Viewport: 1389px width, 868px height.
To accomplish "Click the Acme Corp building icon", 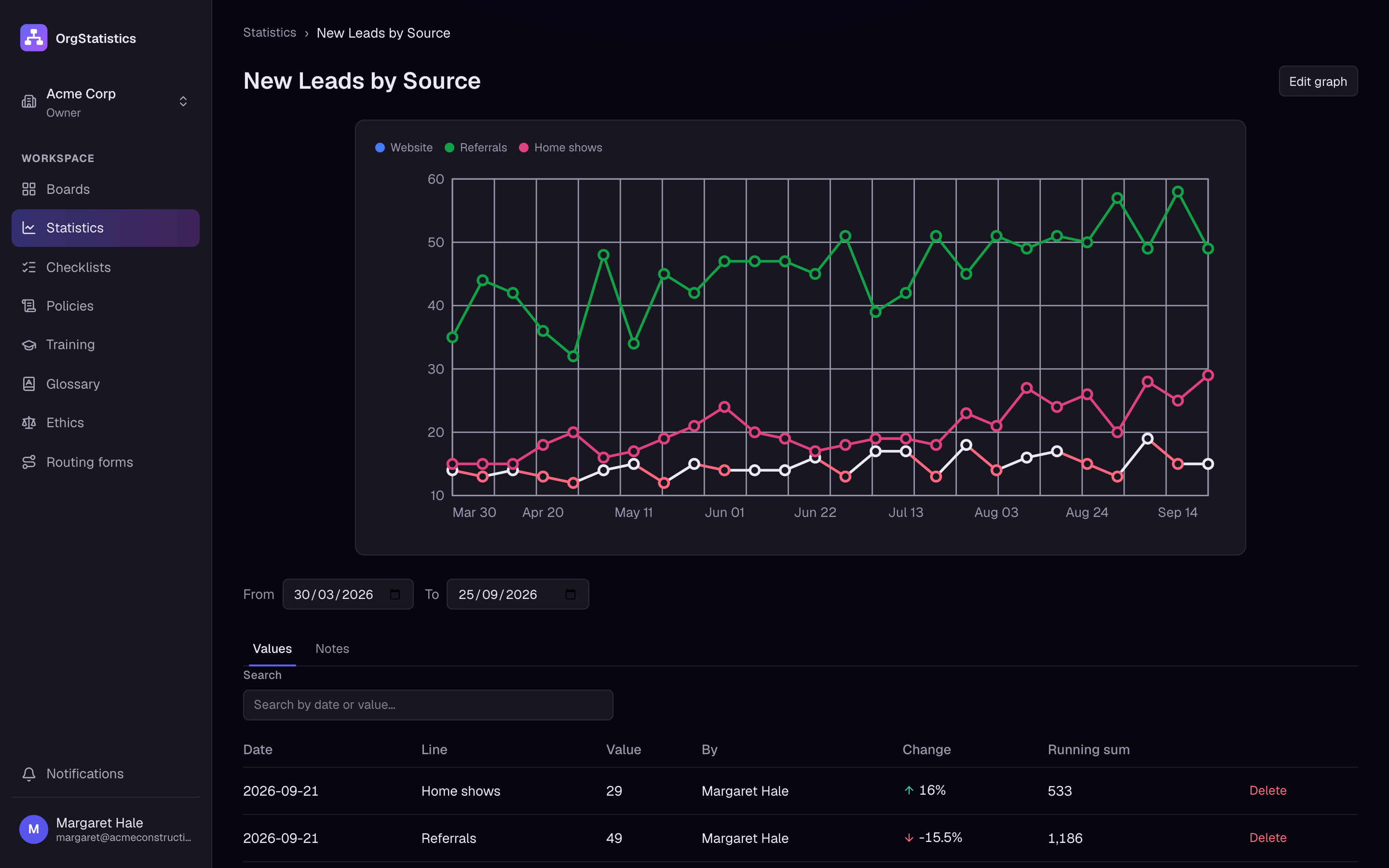I will (29, 102).
